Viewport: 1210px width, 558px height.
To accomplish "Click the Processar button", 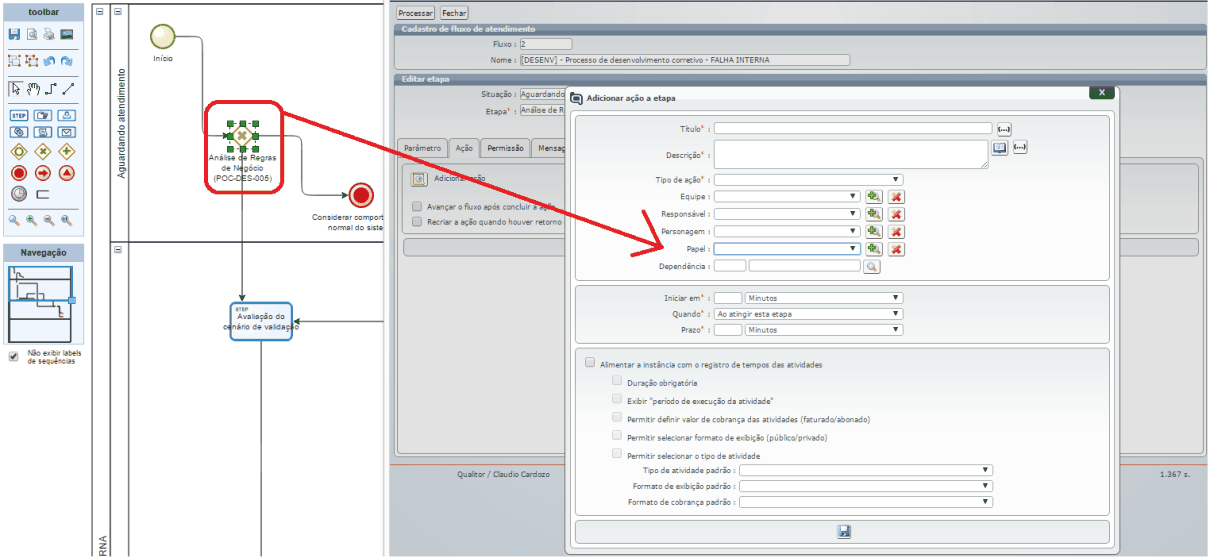I will [x=415, y=13].
